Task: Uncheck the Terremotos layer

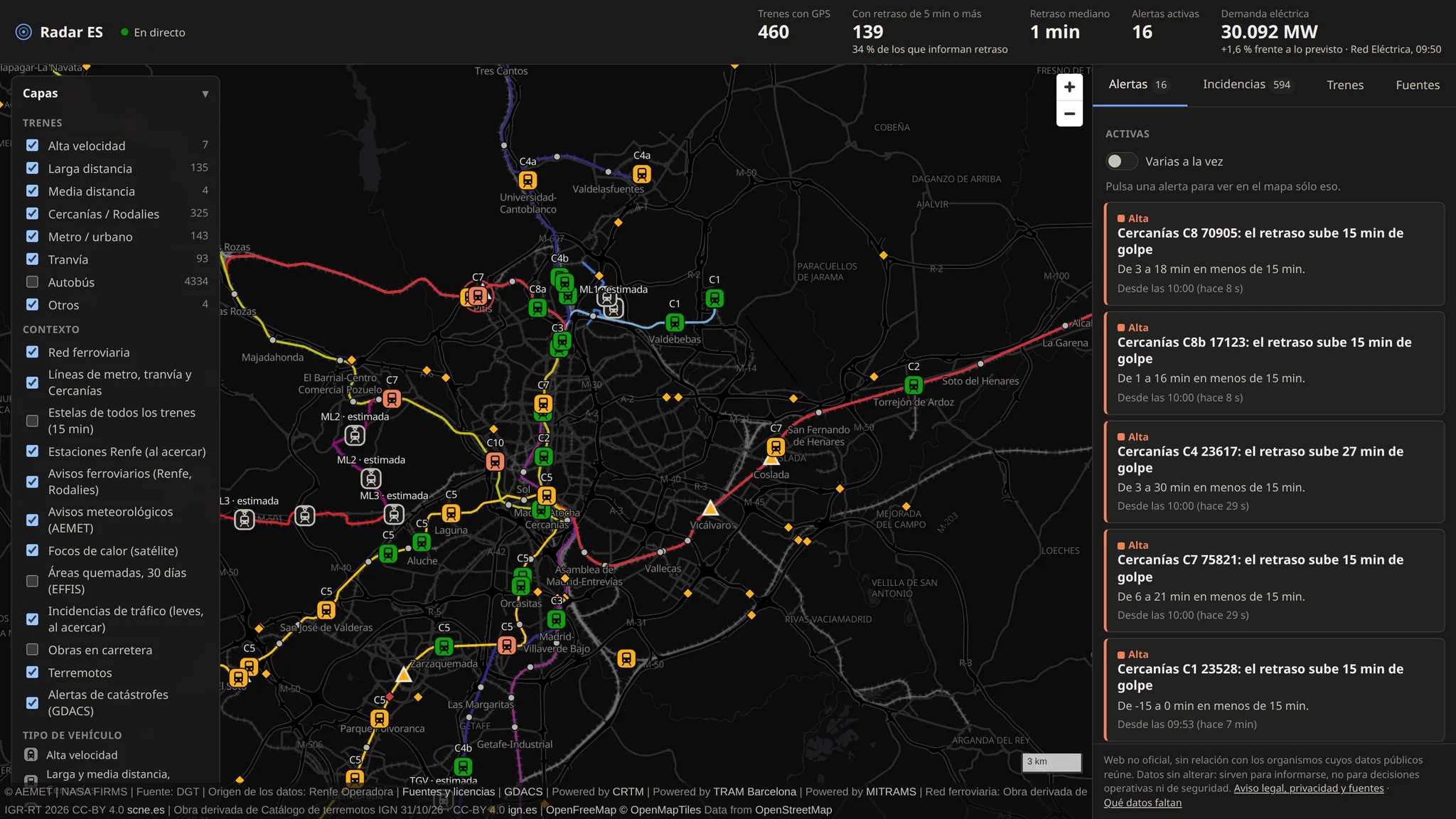Action: pyautogui.click(x=32, y=672)
